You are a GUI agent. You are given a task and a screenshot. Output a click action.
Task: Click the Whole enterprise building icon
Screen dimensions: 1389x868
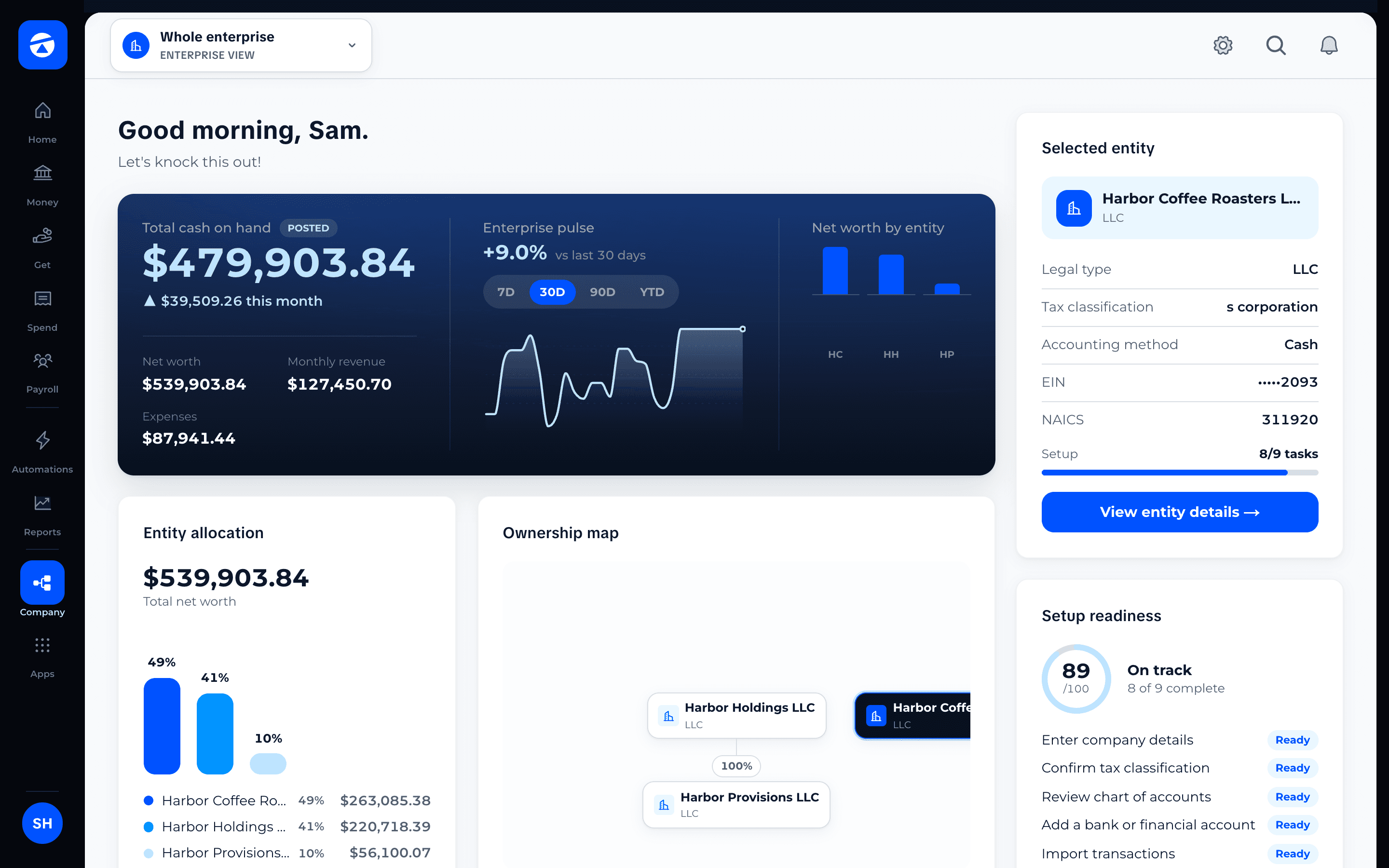[136, 45]
